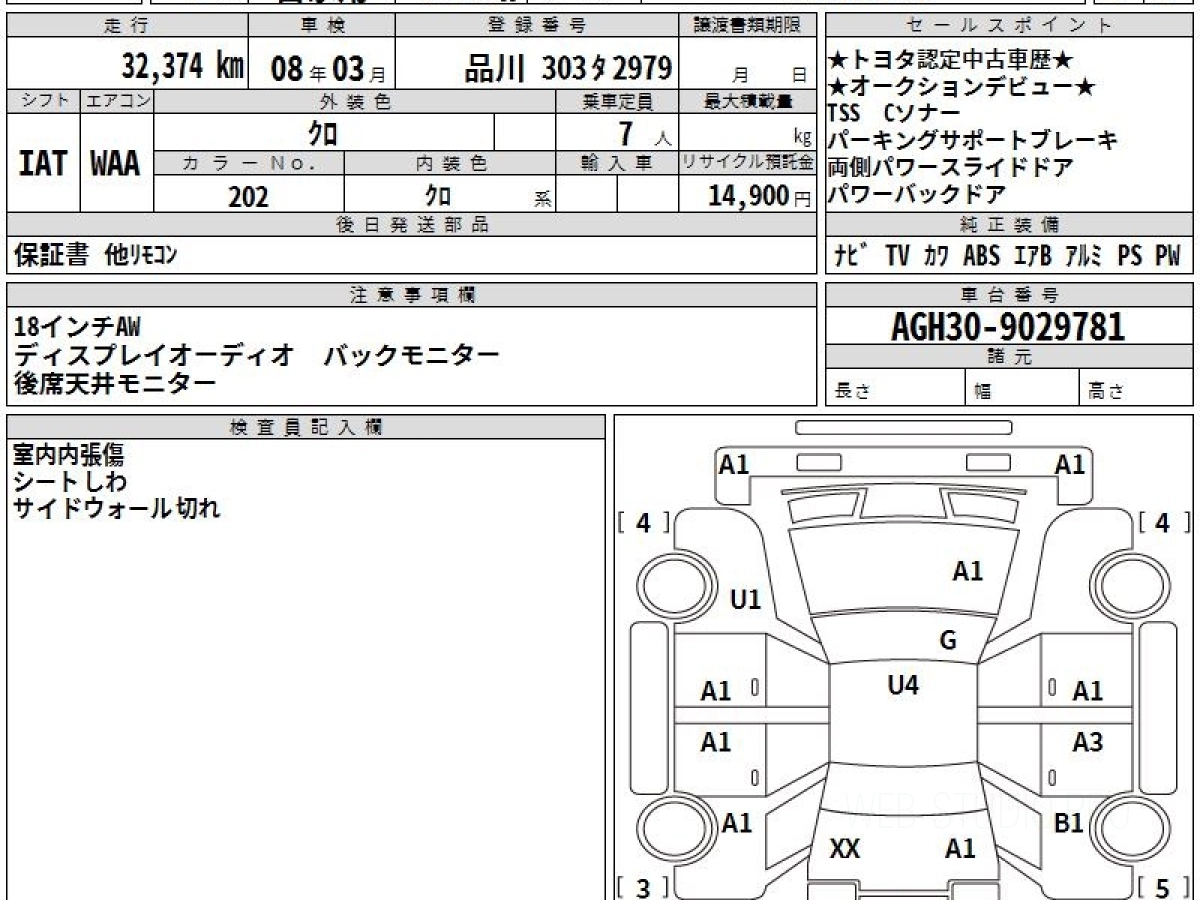Click the 車台番号 header

point(1008,295)
